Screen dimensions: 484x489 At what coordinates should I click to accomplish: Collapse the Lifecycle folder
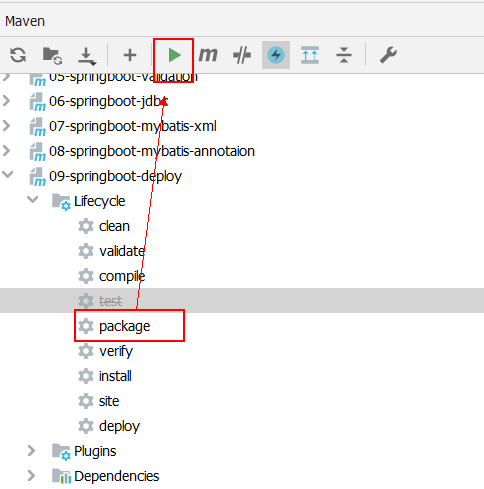32,199
